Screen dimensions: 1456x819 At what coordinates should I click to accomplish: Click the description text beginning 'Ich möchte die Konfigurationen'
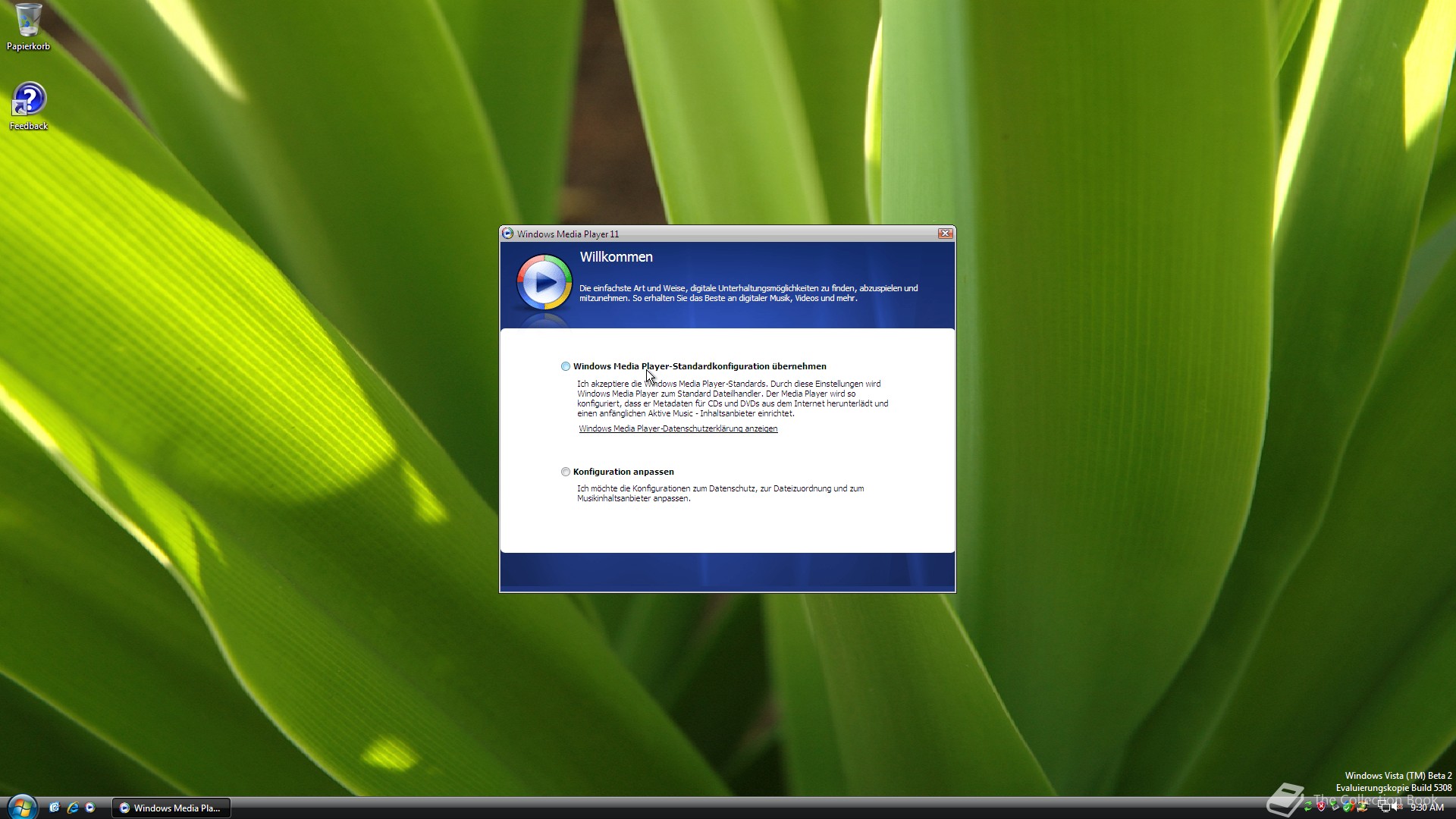pos(720,494)
